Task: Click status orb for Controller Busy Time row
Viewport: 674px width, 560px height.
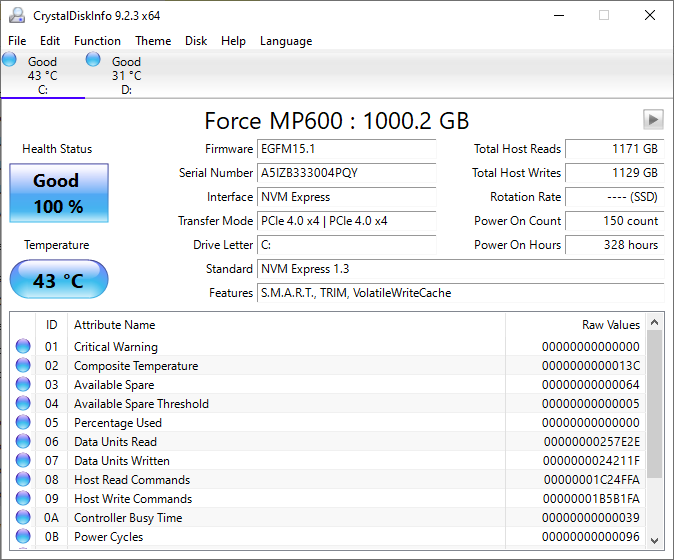Action: coord(23,517)
